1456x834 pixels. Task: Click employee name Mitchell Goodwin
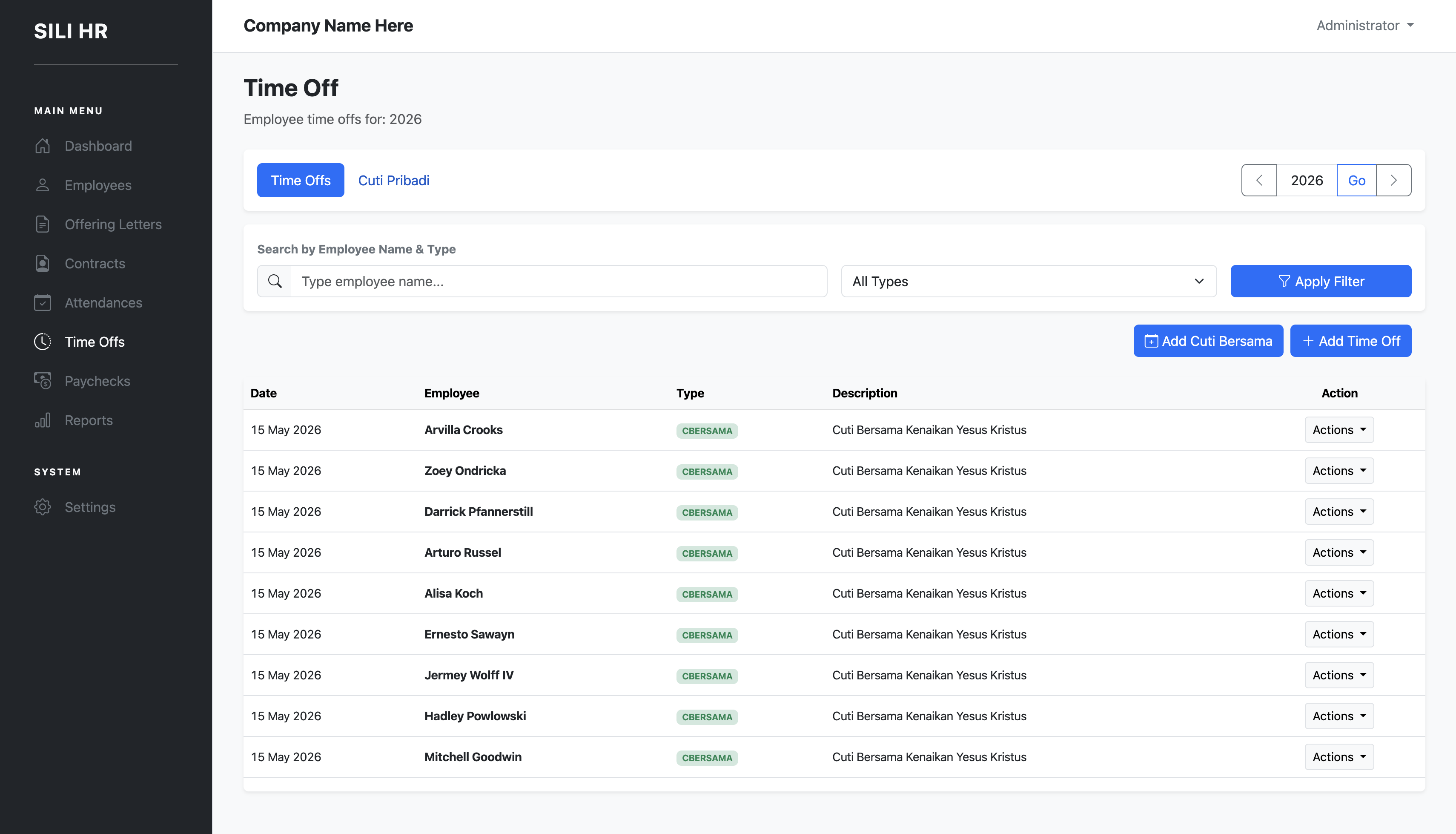tap(473, 756)
